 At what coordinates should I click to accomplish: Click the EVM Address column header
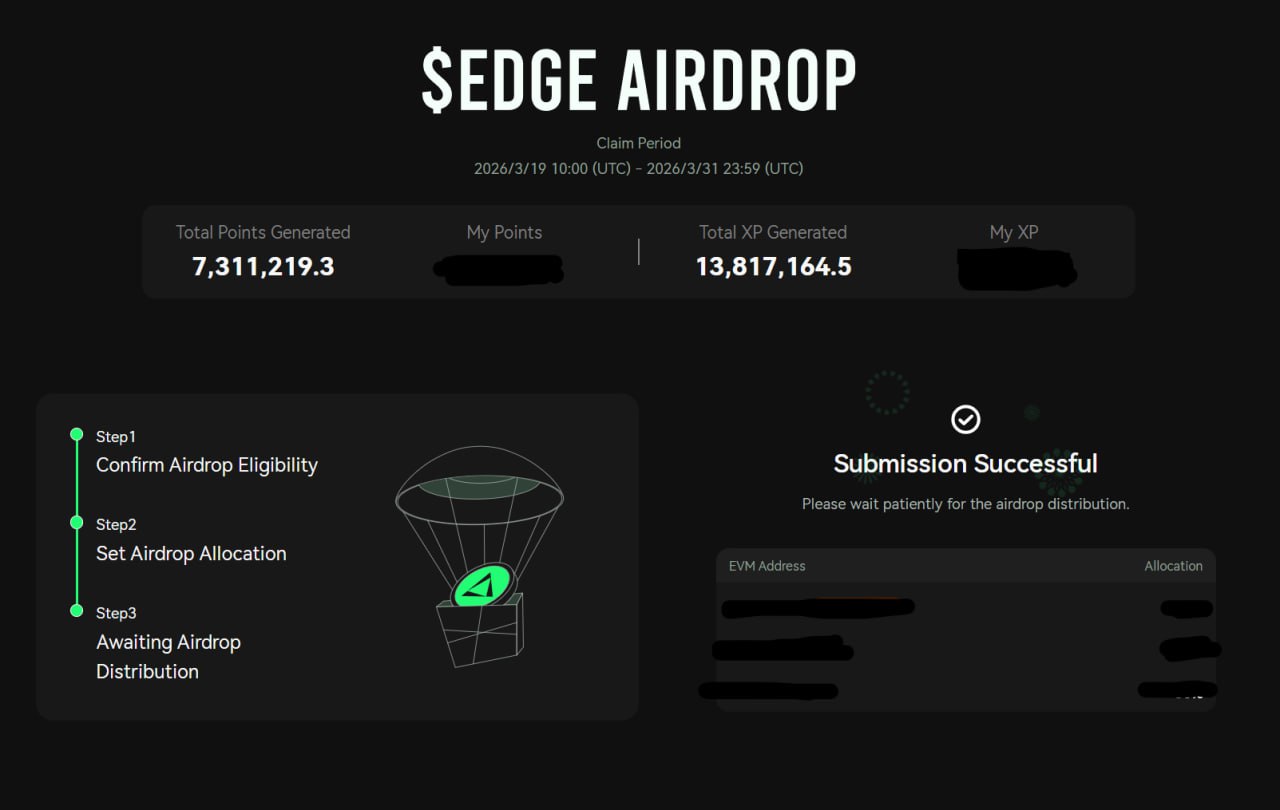click(767, 566)
